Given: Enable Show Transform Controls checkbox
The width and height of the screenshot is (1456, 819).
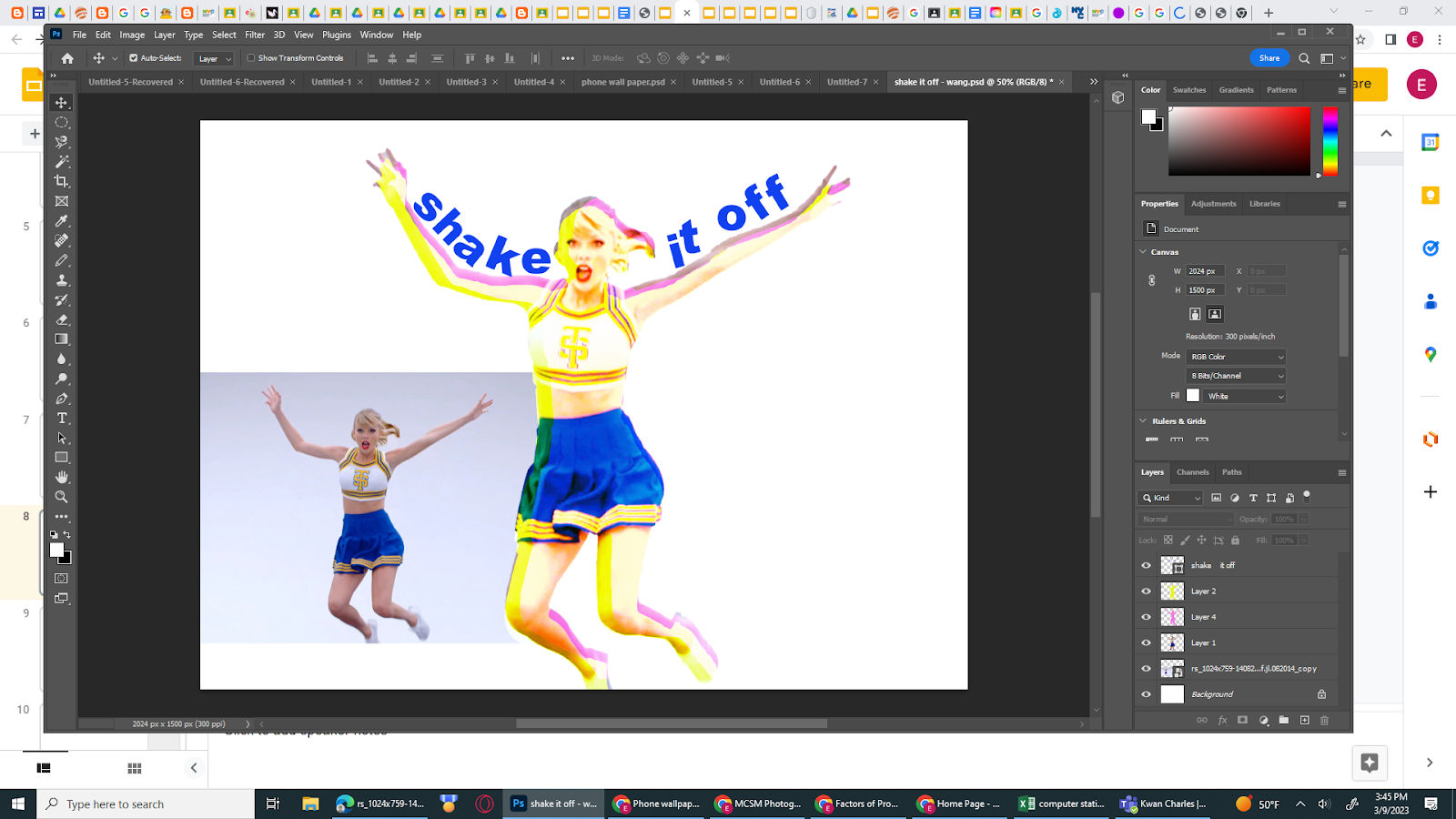Looking at the screenshot, I should pos(251,58).
